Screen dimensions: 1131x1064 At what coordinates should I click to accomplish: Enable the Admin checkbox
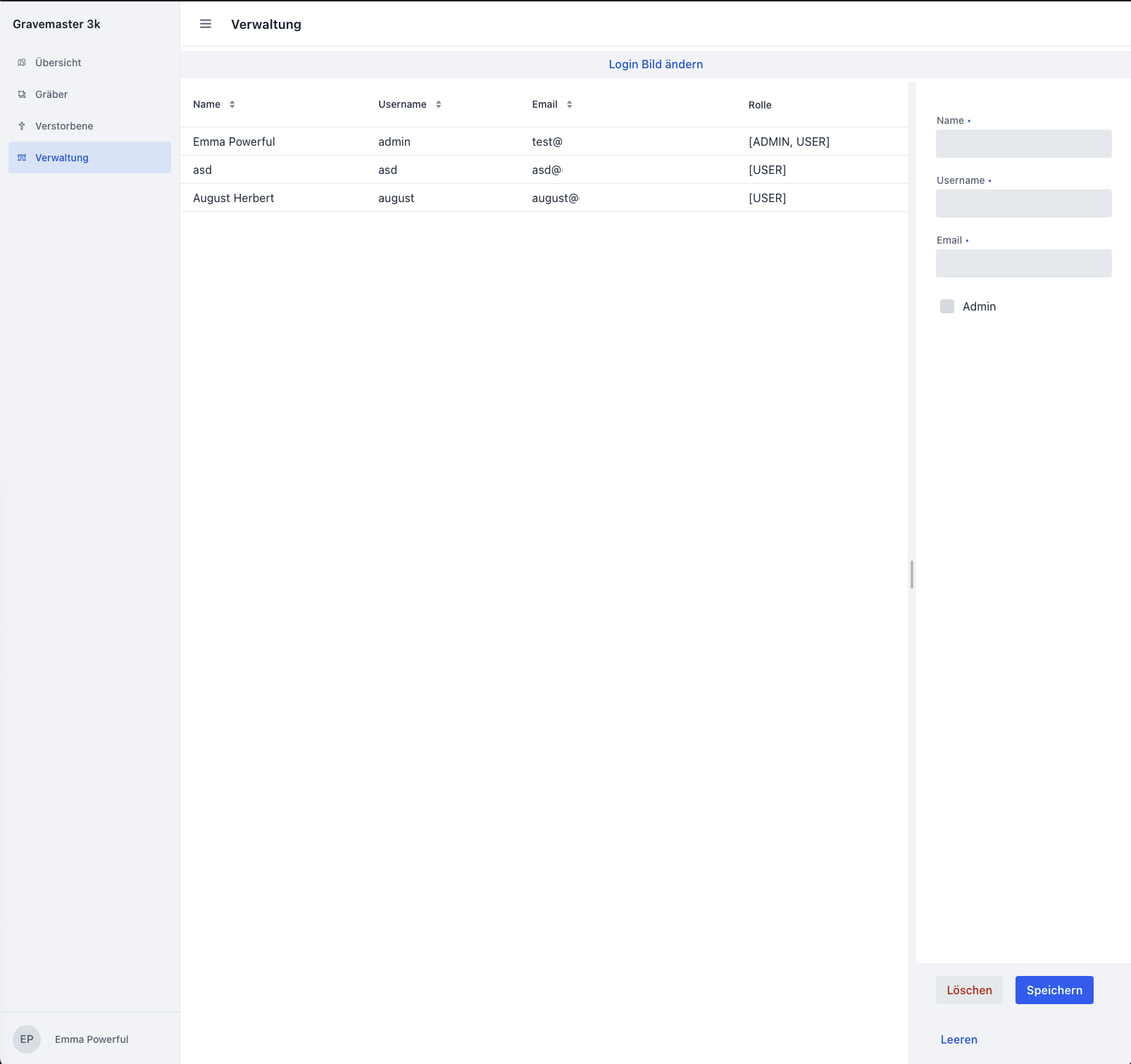coord(947,306)
